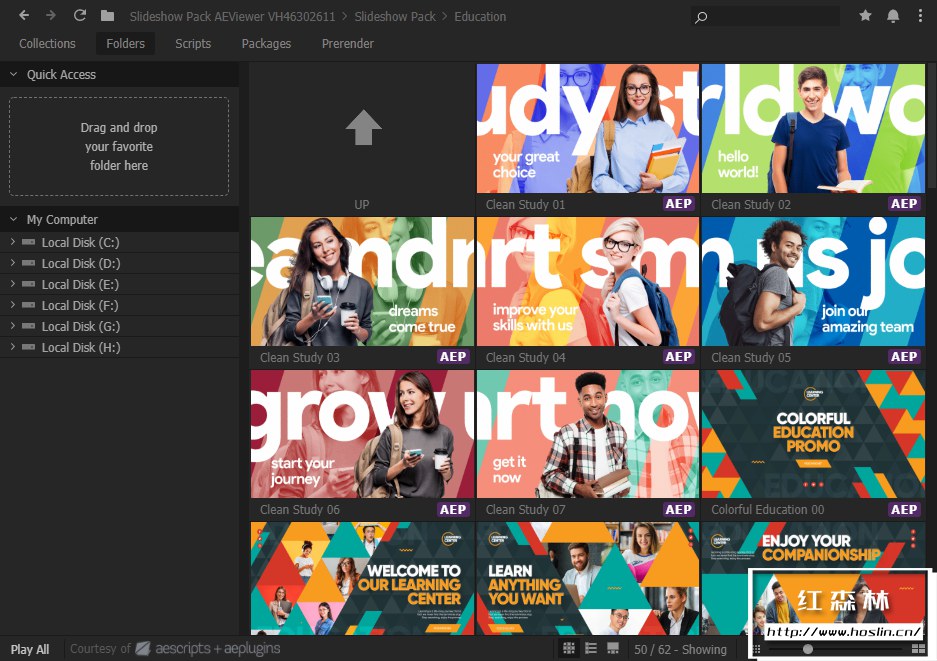Collapse the Quick Access section
This screenshot has width=937, height=661.
(x=13, y=74)
